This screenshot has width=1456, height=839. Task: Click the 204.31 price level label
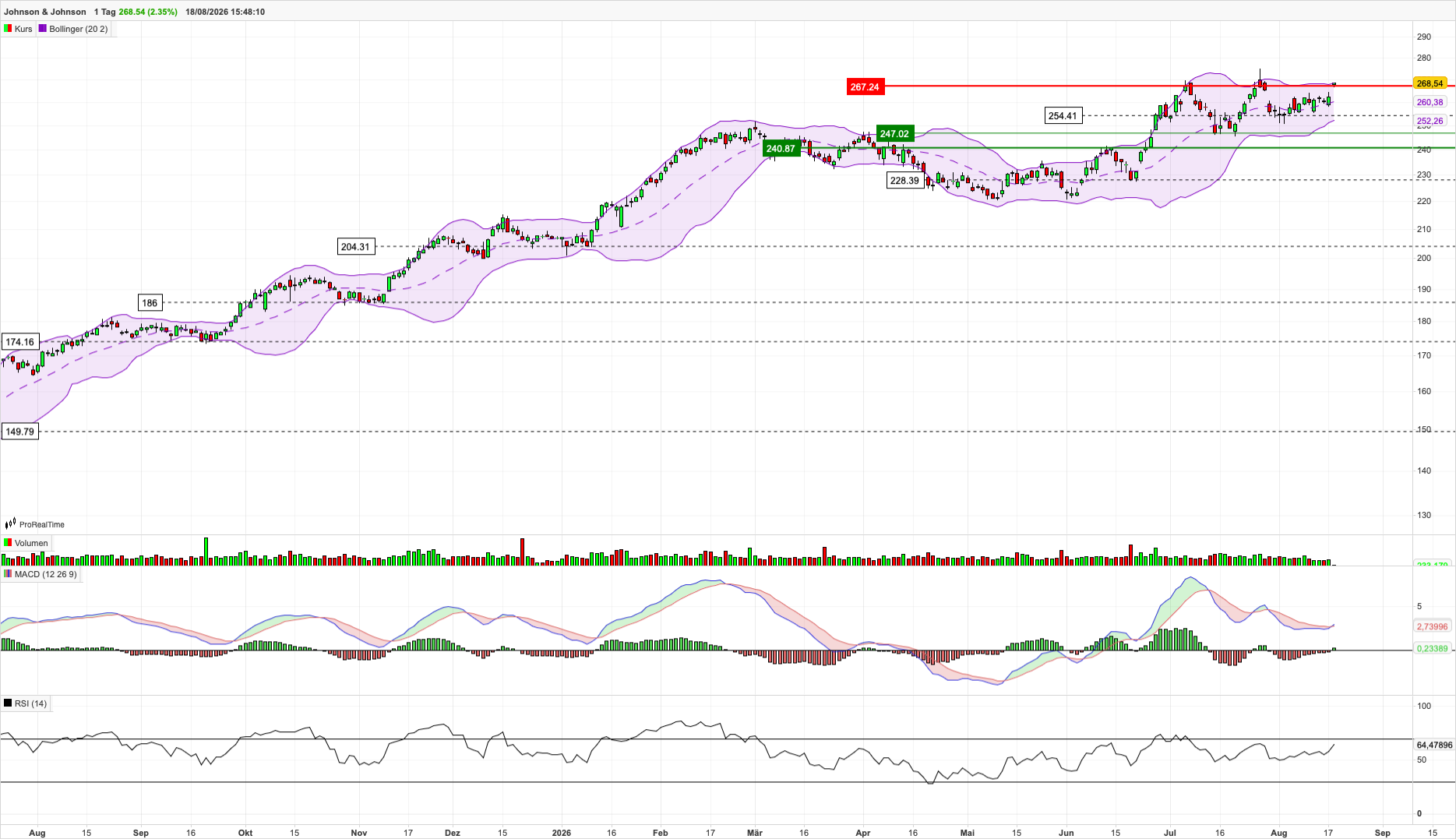pyautogui.click(x=355, y=247)
